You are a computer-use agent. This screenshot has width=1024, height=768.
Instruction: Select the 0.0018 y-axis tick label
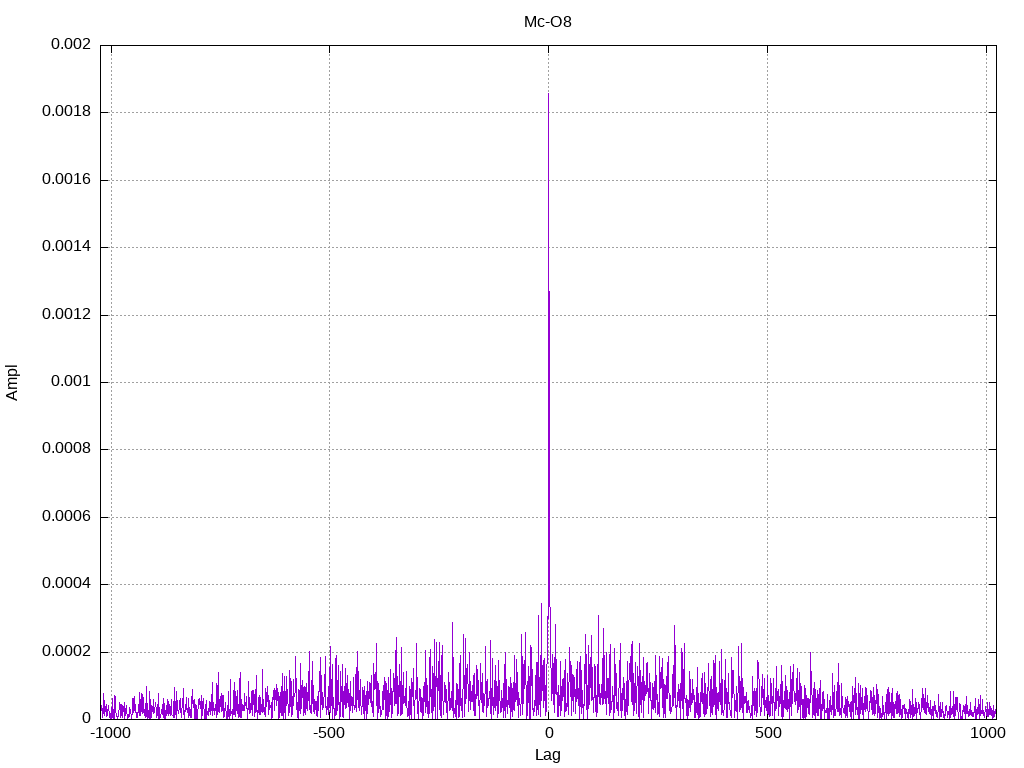[x=66, y=112]
